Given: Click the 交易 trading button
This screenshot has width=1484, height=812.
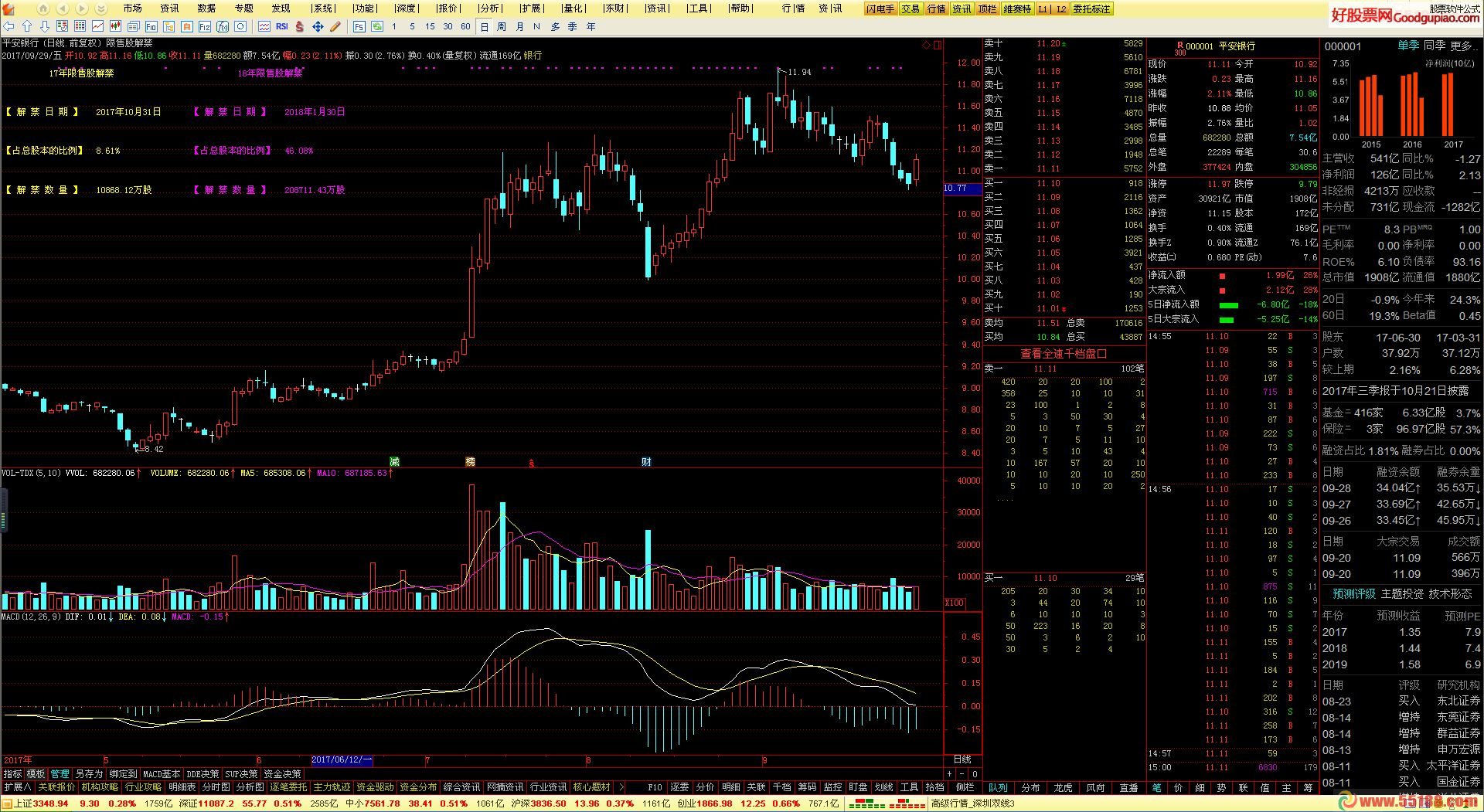Looking at the screenshot, I should pyautogui.click(x=910, y=9).
